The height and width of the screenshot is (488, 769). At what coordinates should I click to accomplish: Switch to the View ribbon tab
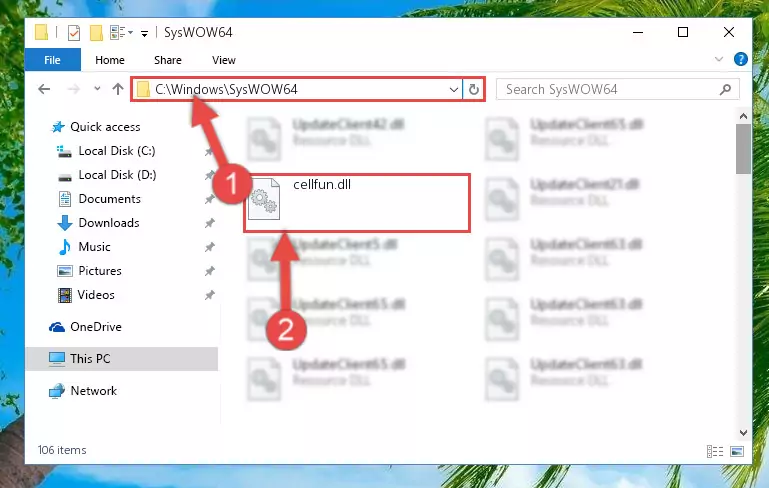point(224,60)
